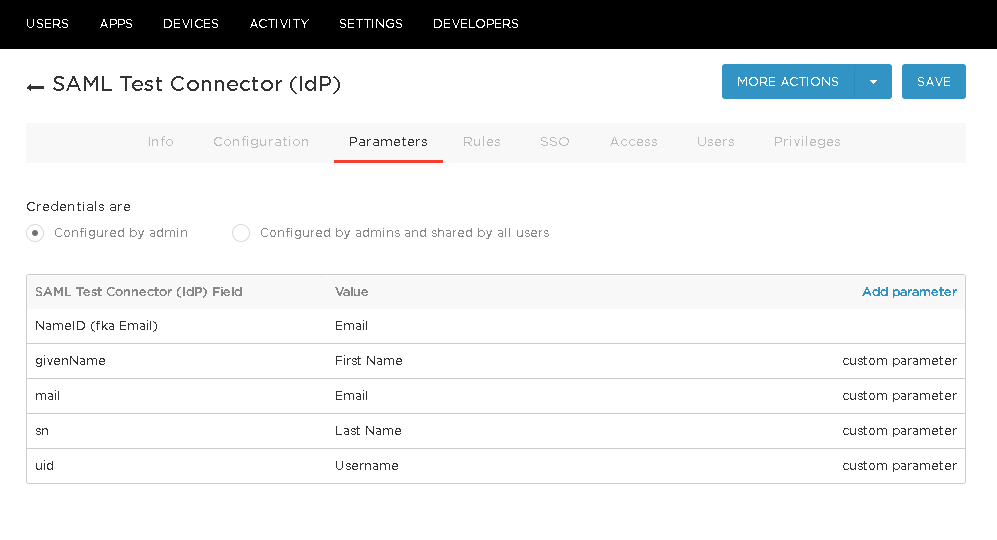Click the back arrow beside SAML Test Connector

[x=35, y=87]
